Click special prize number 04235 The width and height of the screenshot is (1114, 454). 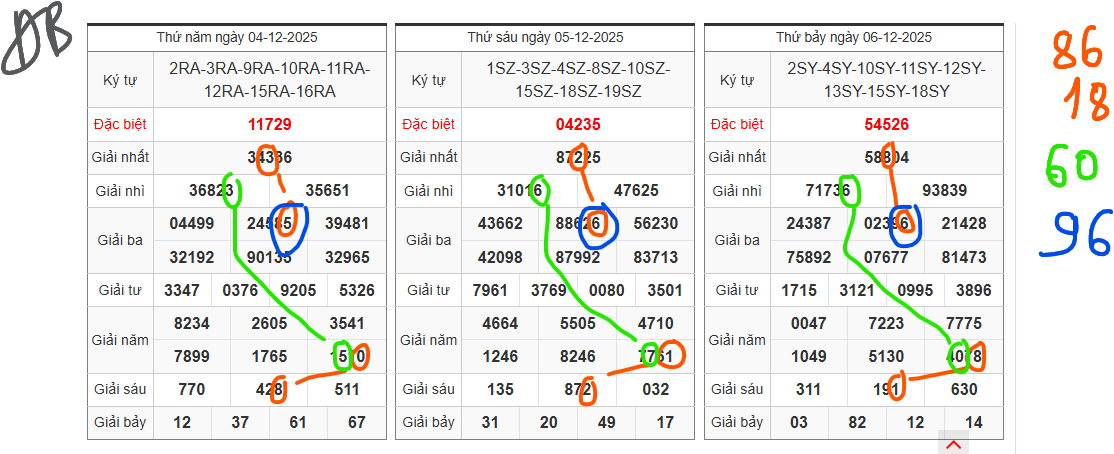click(578, 125)
